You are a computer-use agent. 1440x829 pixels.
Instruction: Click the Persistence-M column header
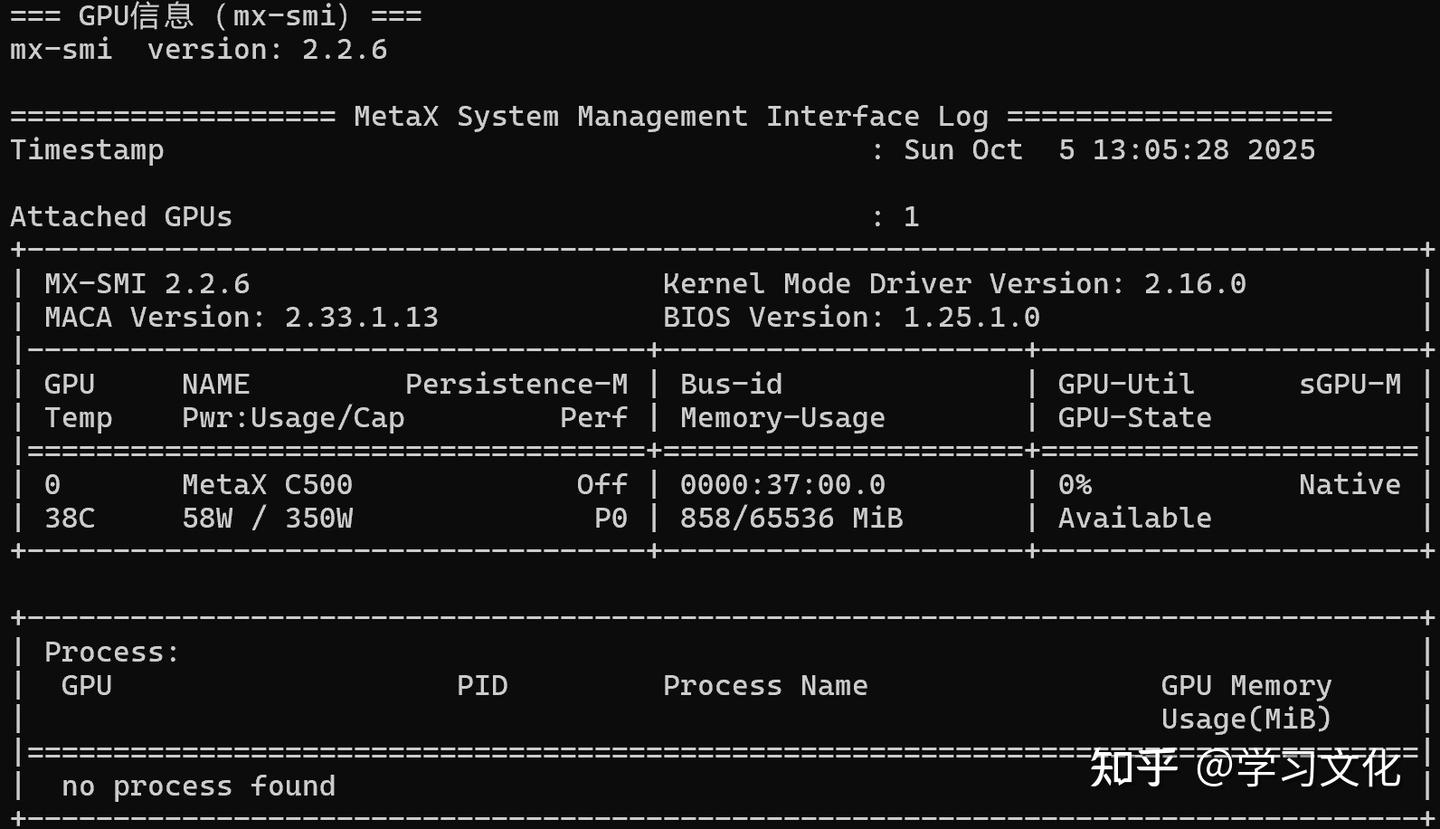[x=516, y=385]
